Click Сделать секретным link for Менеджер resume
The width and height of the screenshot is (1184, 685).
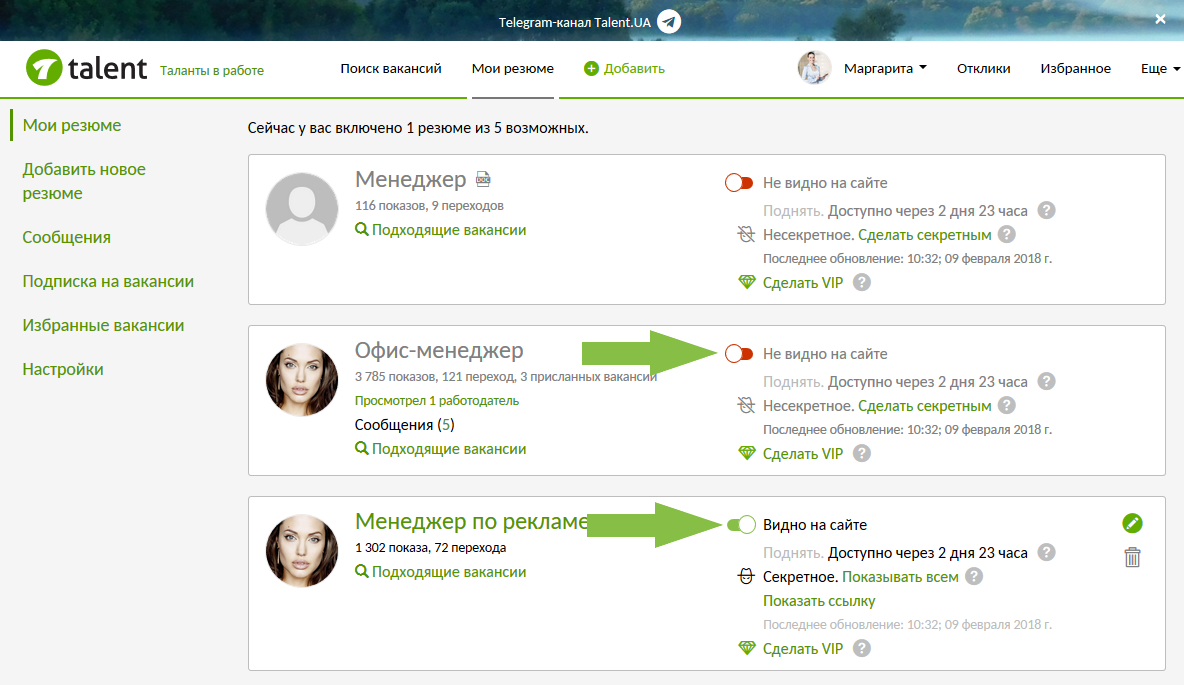pos(924,235)
